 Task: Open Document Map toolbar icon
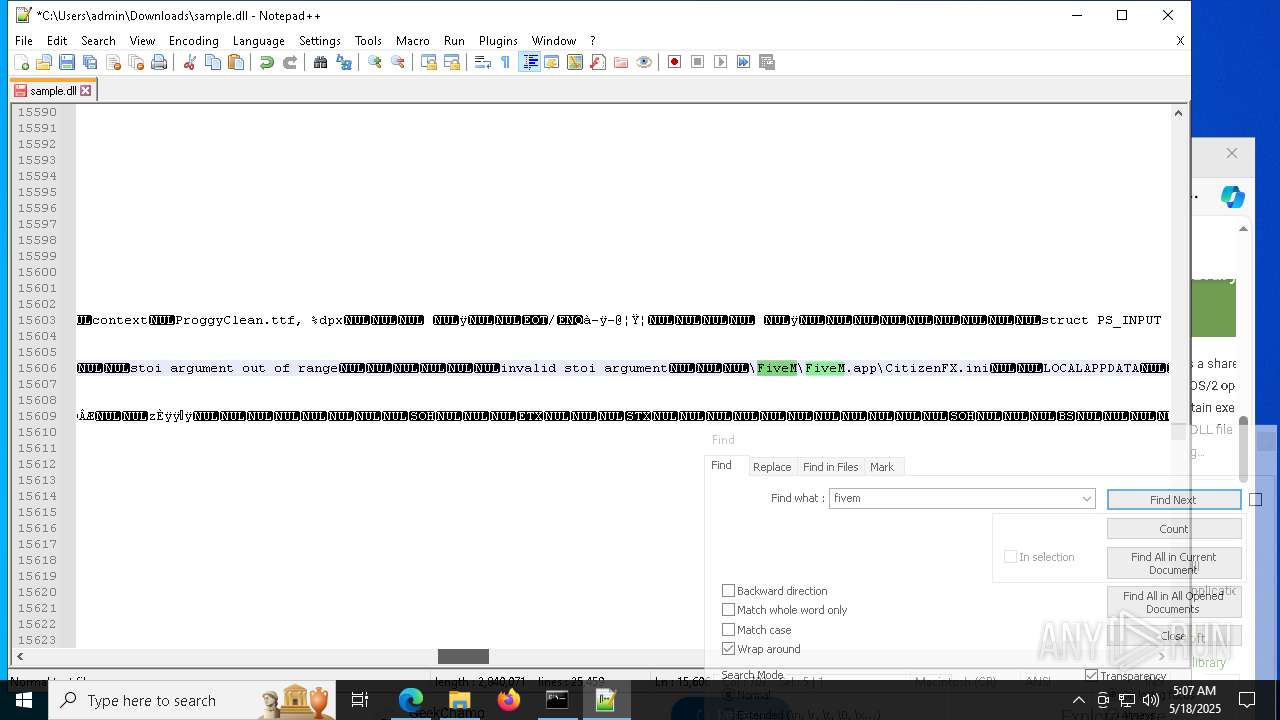coord(575,62)
